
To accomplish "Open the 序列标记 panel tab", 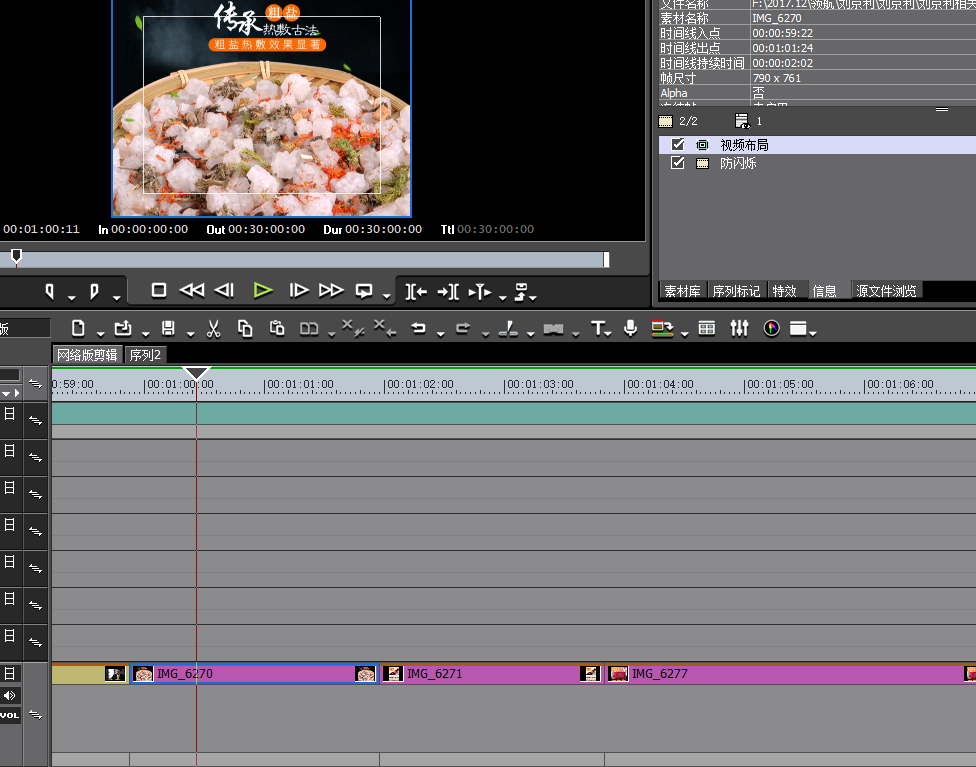I will 736,291.
